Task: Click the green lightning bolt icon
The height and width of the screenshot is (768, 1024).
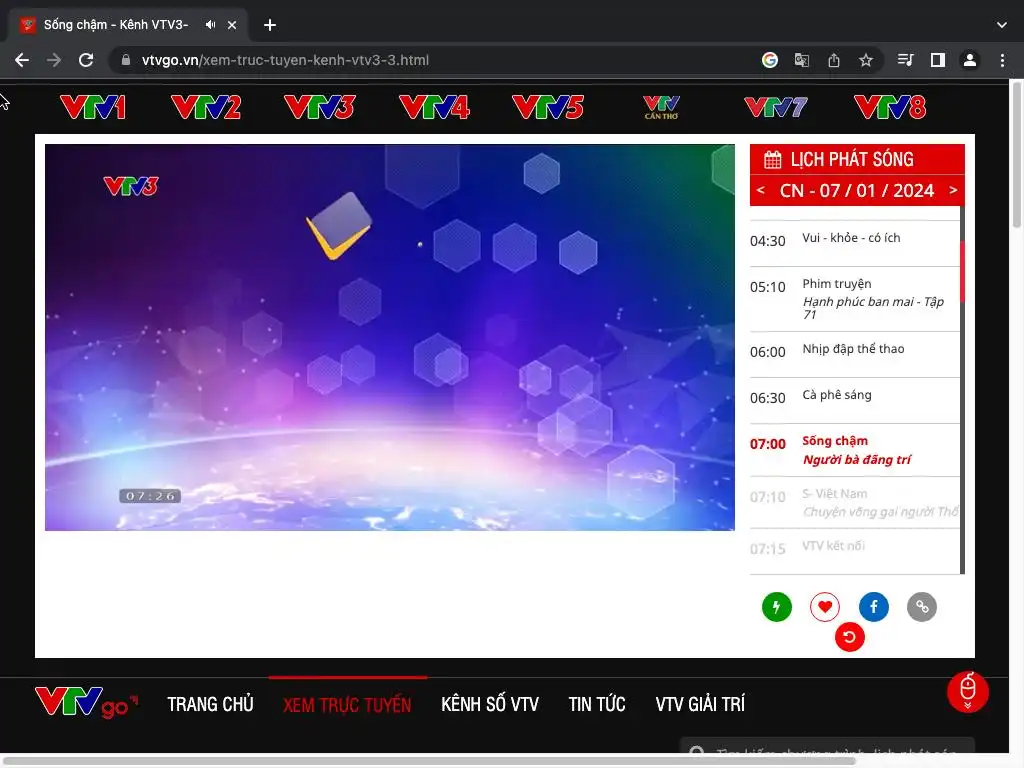Action: (x=776, y=607)
